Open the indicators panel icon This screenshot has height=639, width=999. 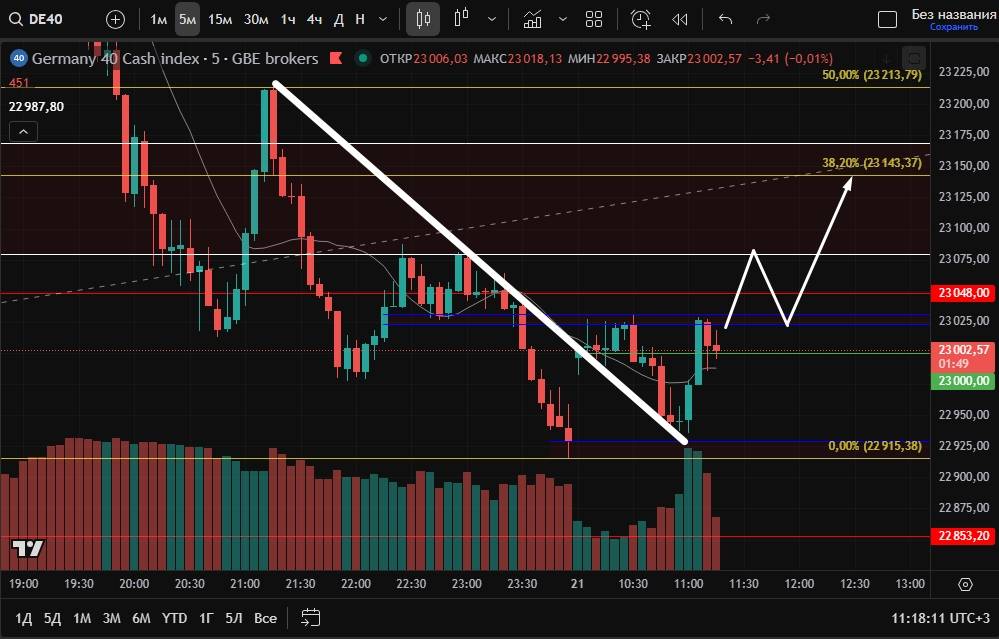tap(533, 19)
